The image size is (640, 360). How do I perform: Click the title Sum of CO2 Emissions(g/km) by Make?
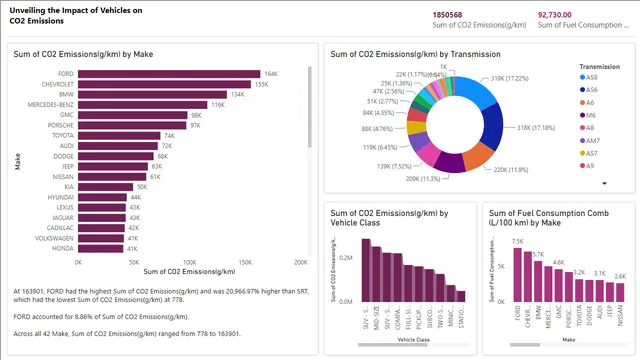click(83, 54)
